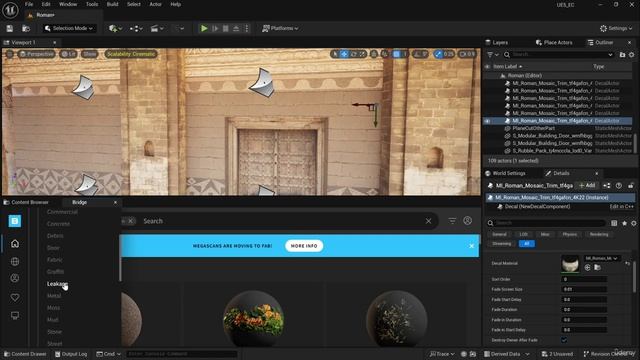Select the Decal (NewDecalComponent) row

click(537, 207)
